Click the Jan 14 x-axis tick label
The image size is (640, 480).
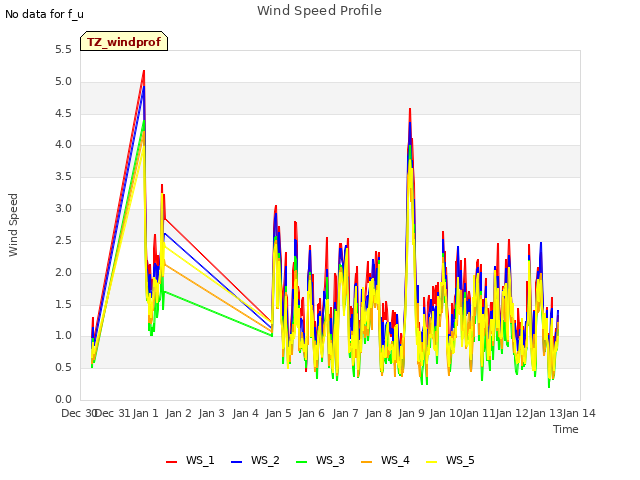pos(579,413)
